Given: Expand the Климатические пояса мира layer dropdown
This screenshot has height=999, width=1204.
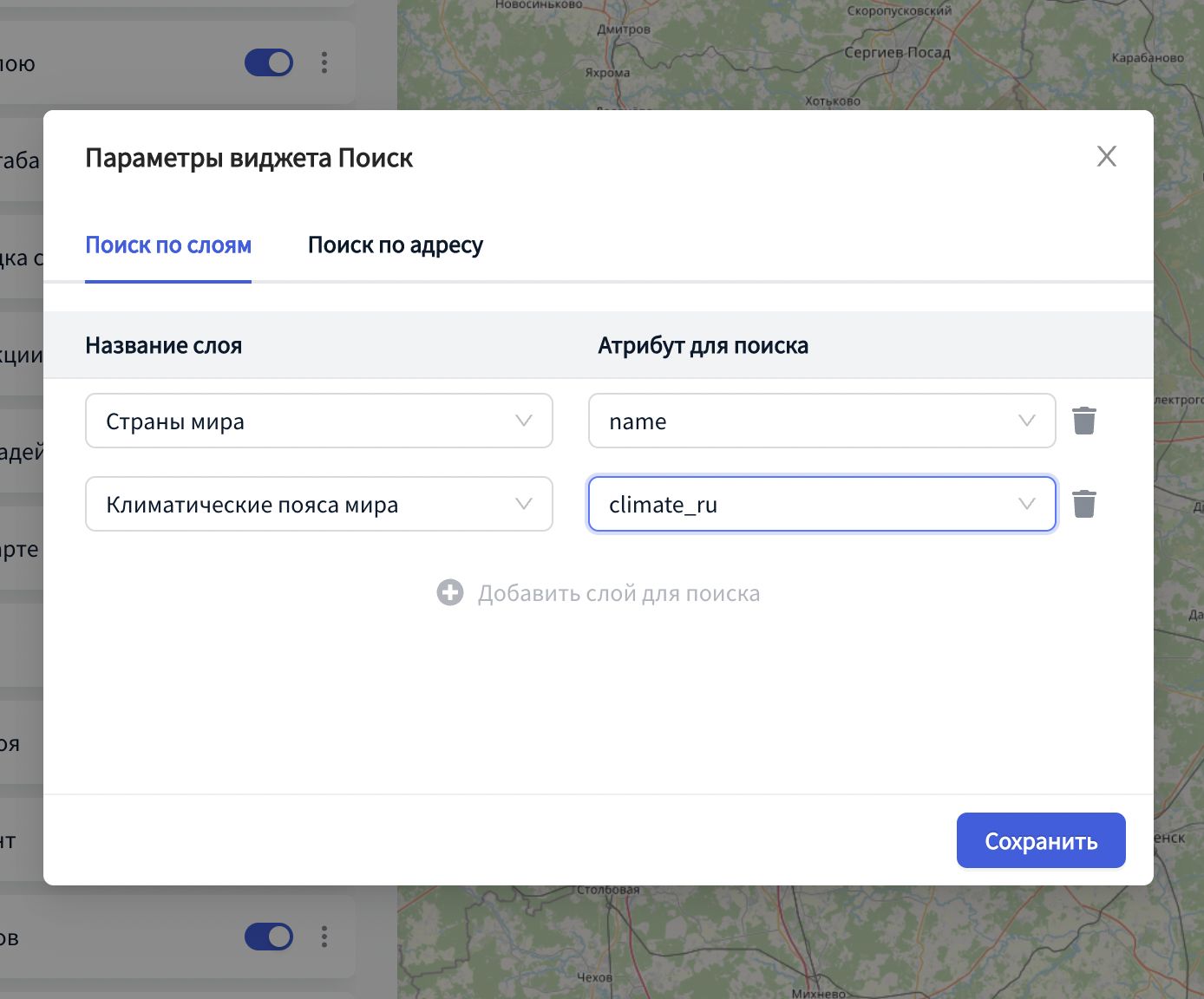Looking at the screenshot, I should click(318, 504).
